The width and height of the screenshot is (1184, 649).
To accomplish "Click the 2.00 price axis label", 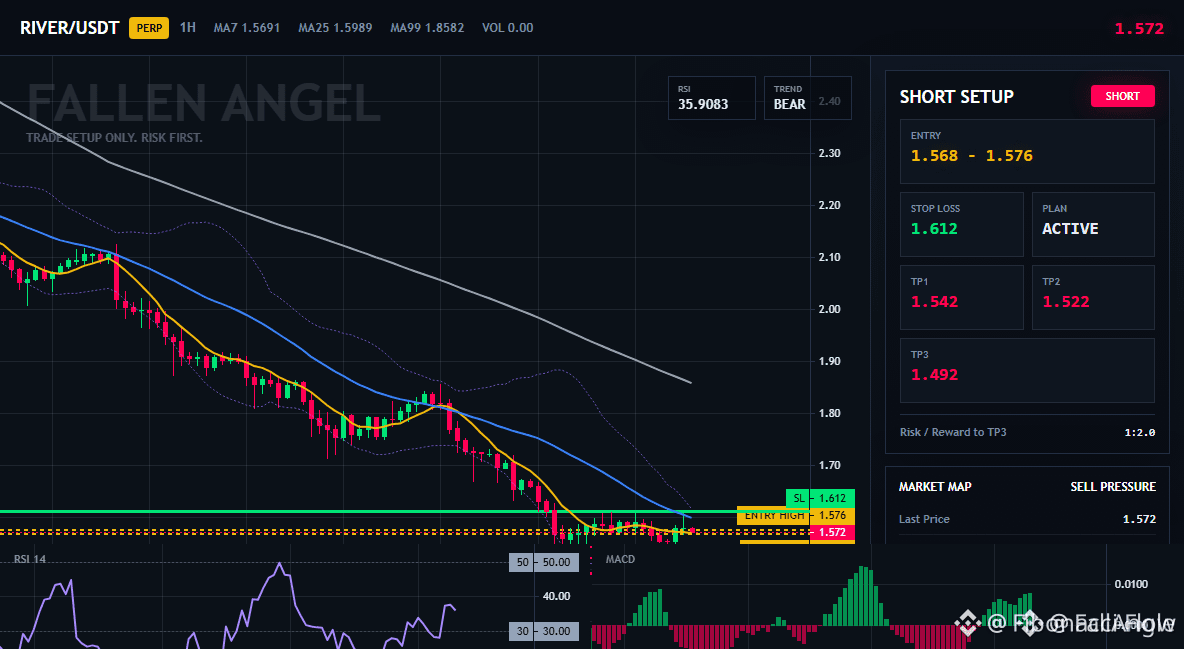I will [x=829, y=309].
